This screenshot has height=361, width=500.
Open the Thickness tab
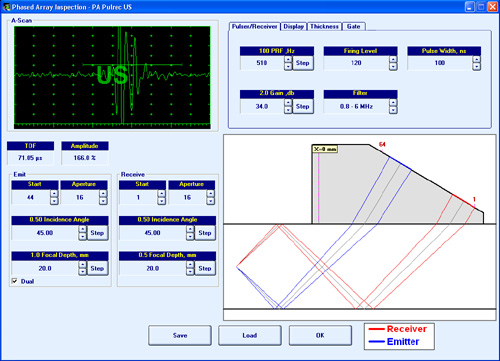324,27
